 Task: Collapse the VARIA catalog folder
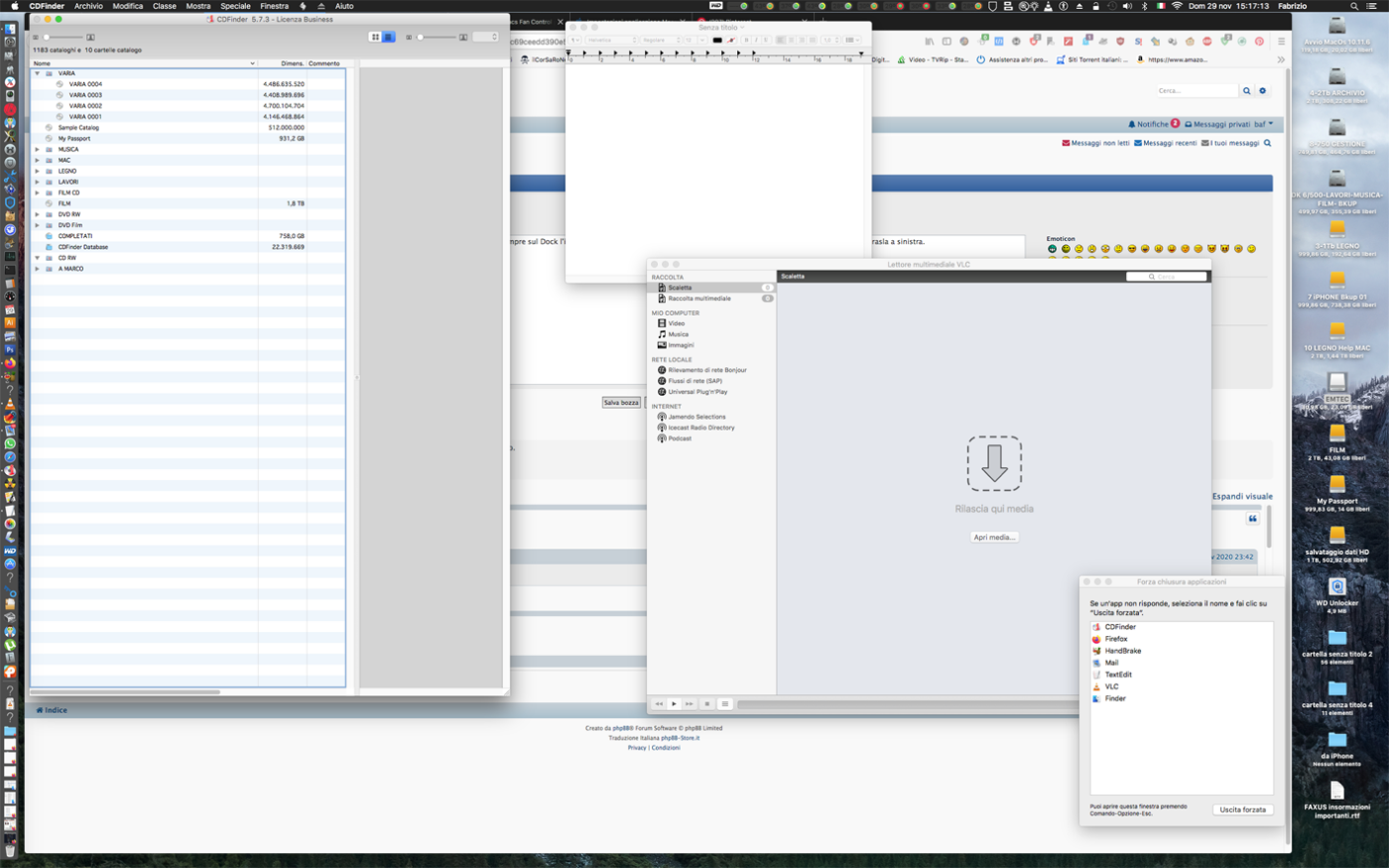pos(38,73)
